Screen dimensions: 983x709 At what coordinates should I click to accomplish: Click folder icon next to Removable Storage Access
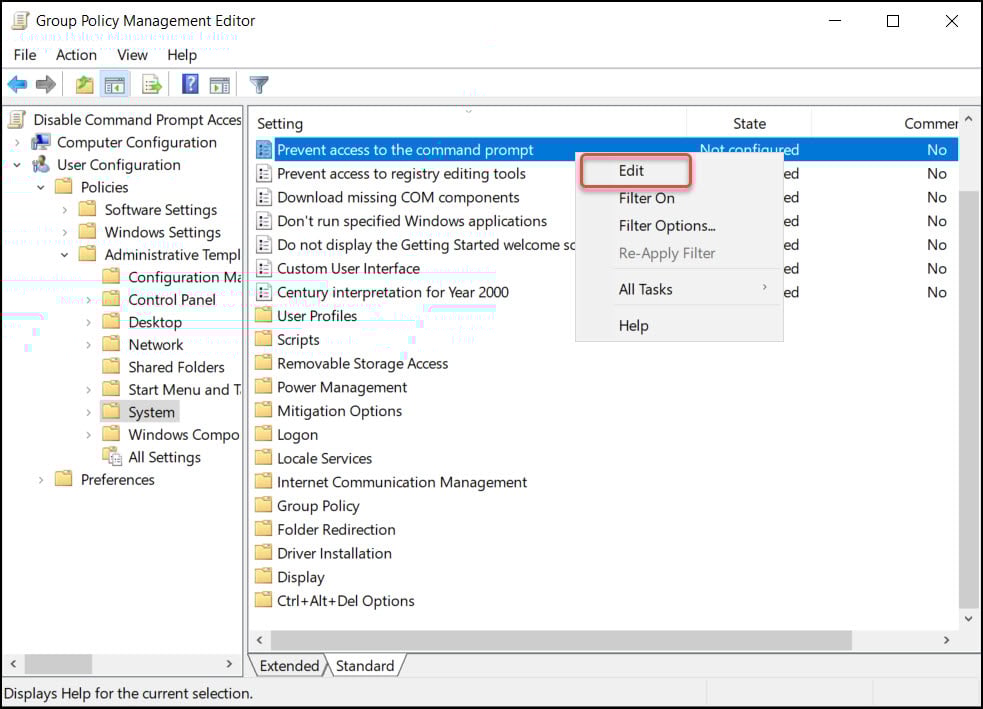pos(263,363)
